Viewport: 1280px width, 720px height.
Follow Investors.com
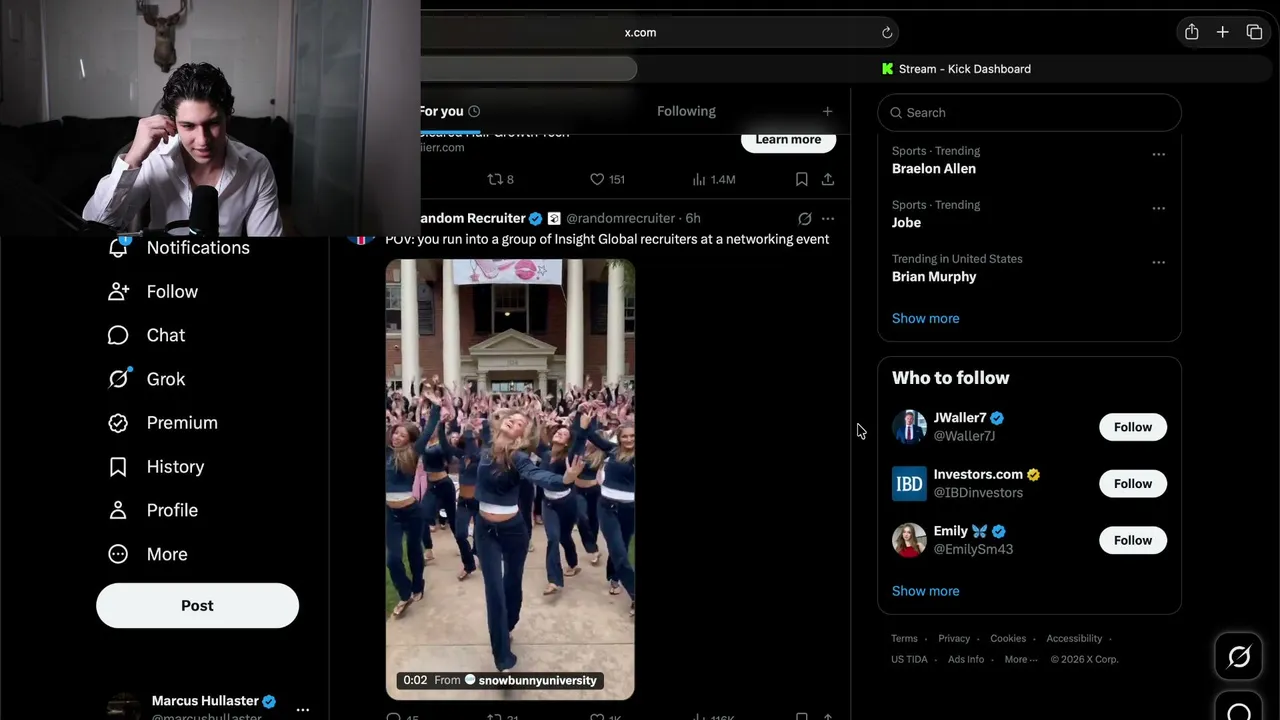point(1133,484)
